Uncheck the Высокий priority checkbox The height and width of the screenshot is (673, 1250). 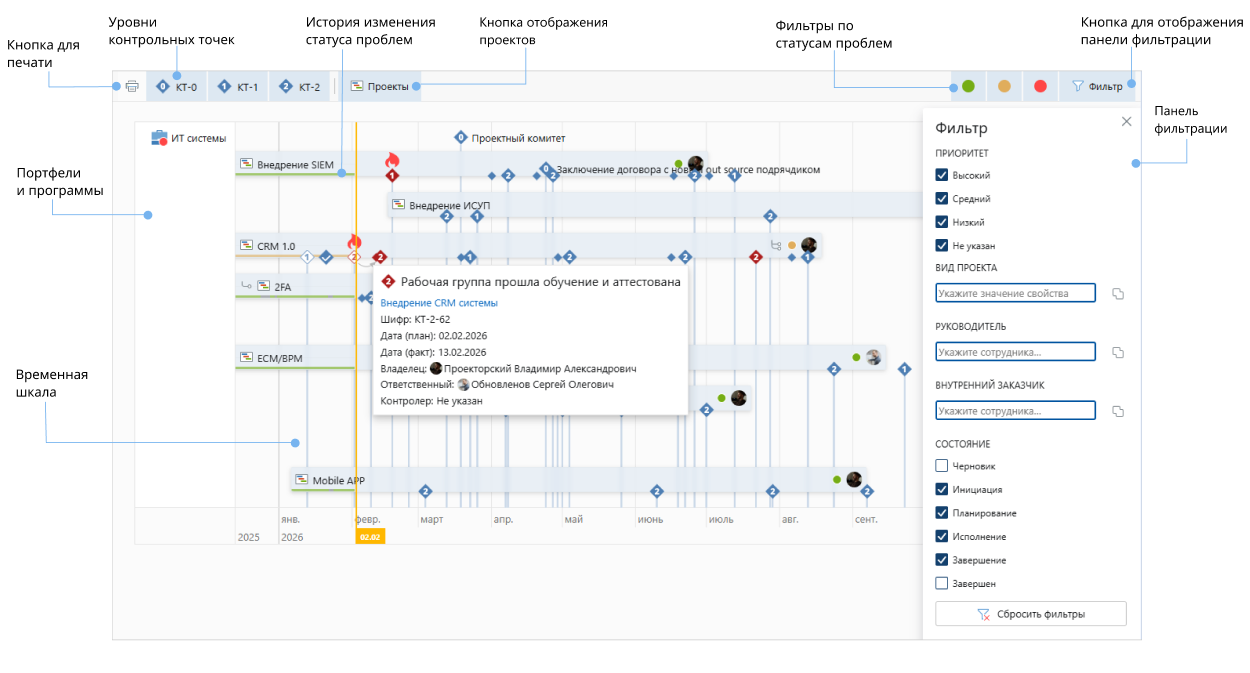click(942, 175)
